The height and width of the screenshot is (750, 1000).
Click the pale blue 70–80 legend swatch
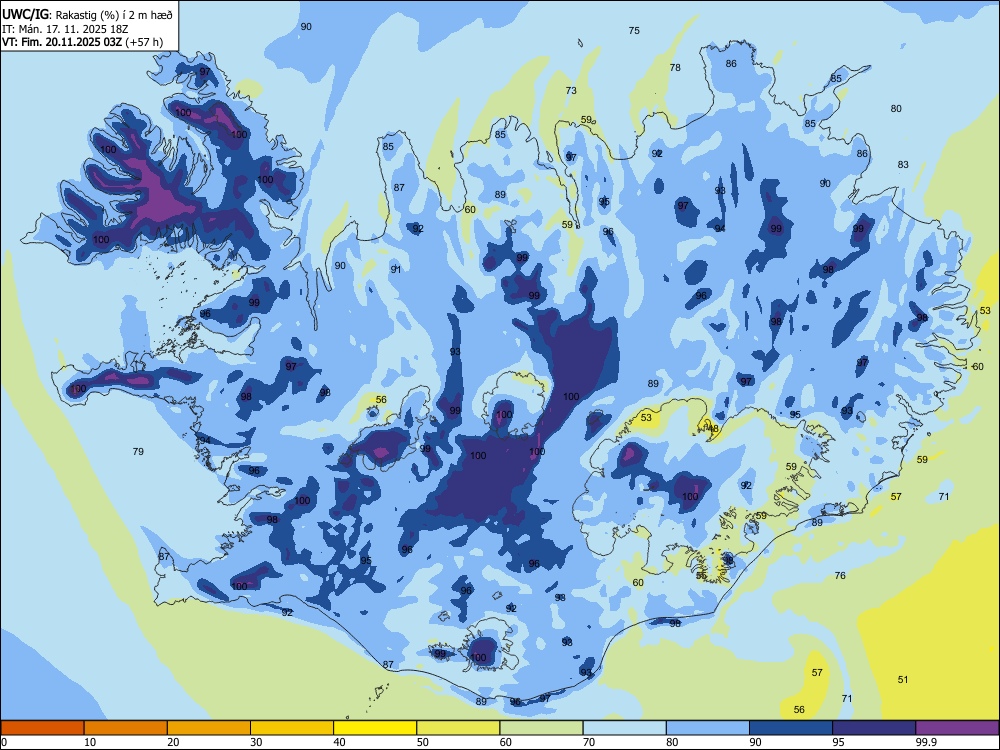[x=624, y=728]
